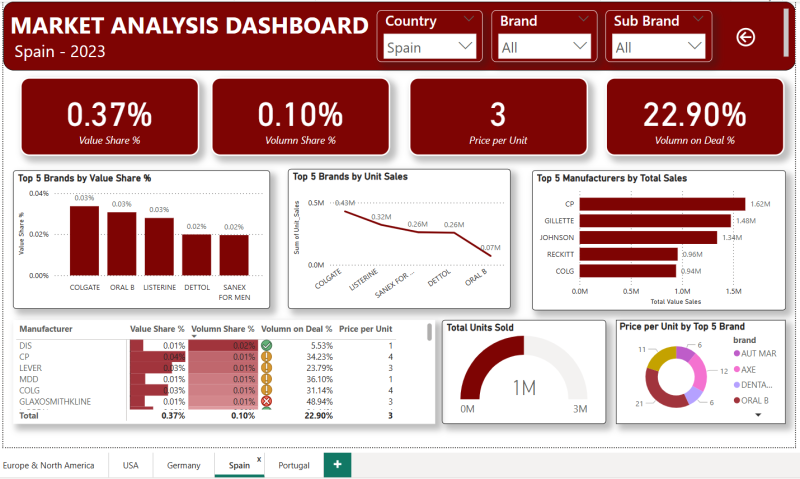Click the AUT MAR legend color dot
800x479 pixels.
[x=737, y=353]
